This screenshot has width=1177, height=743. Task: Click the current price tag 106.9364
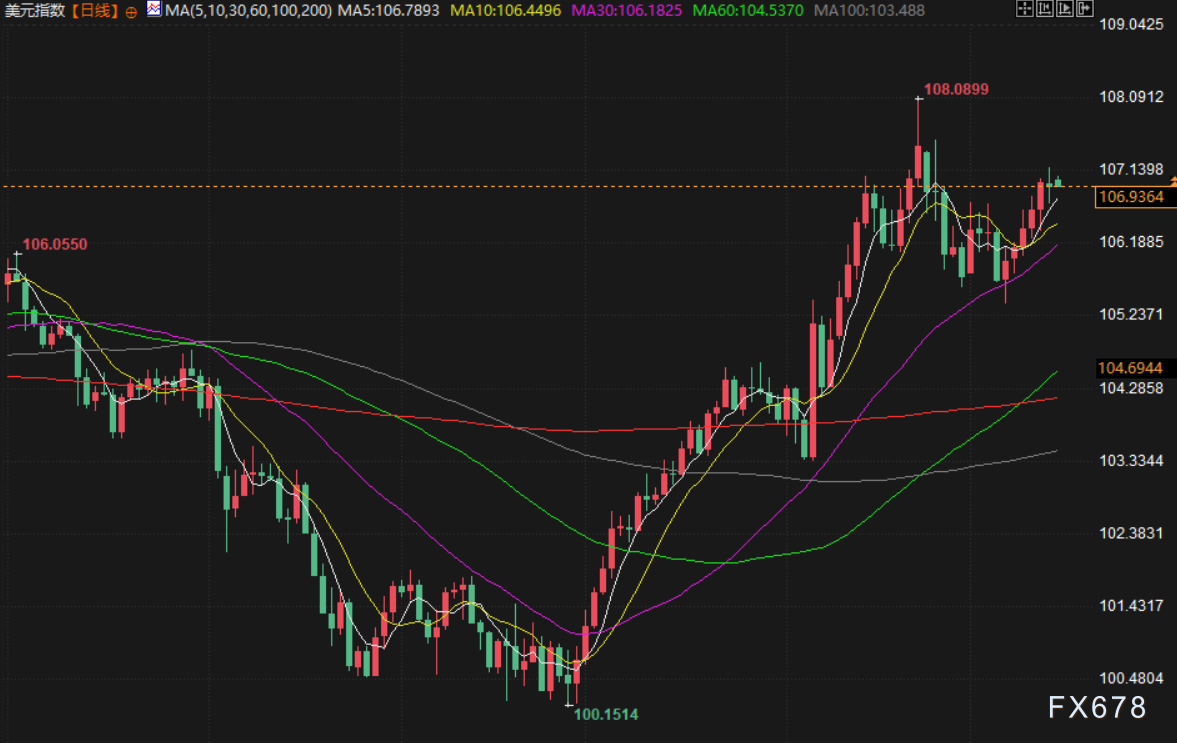click(1130, 197)
